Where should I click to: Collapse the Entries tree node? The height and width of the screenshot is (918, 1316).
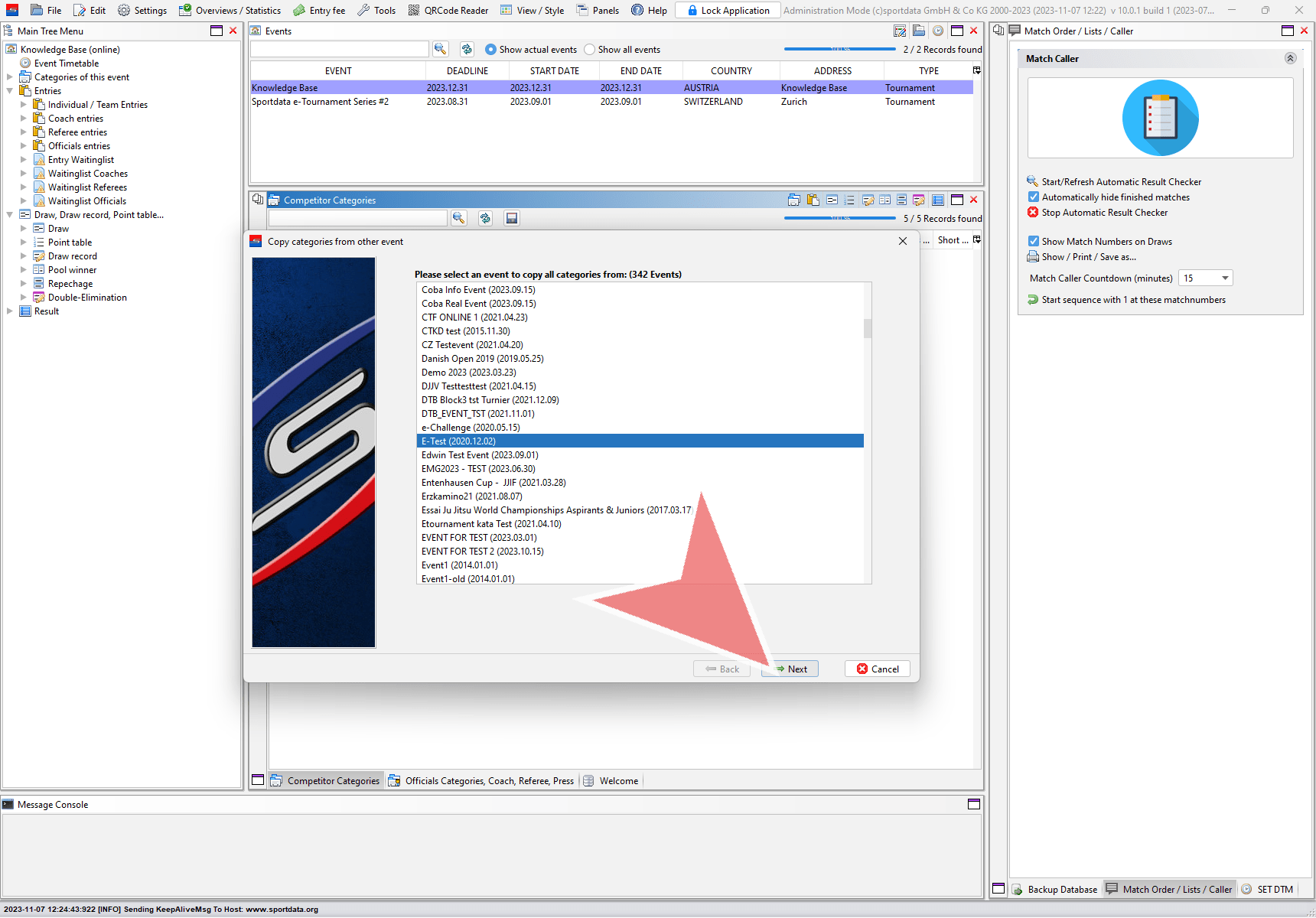coord(10,90)
